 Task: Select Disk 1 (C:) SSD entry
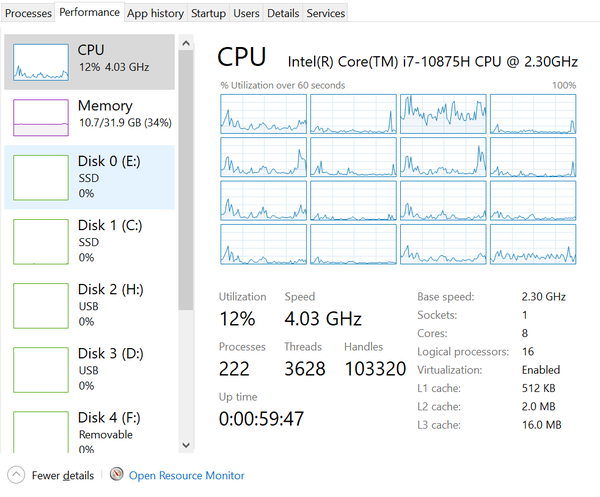(x=90, y=241)
